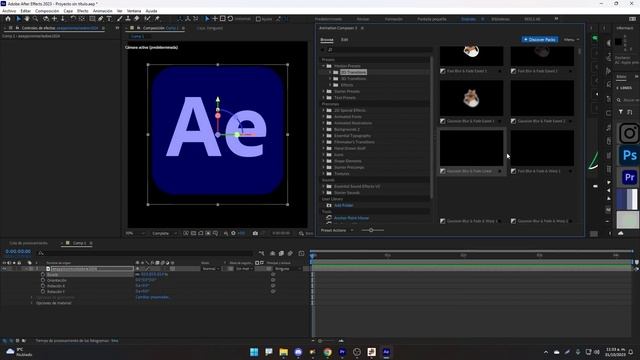640x360 pixels.
Task: Click the snapshot camera icon in viewer
Action: click(255, 233)
